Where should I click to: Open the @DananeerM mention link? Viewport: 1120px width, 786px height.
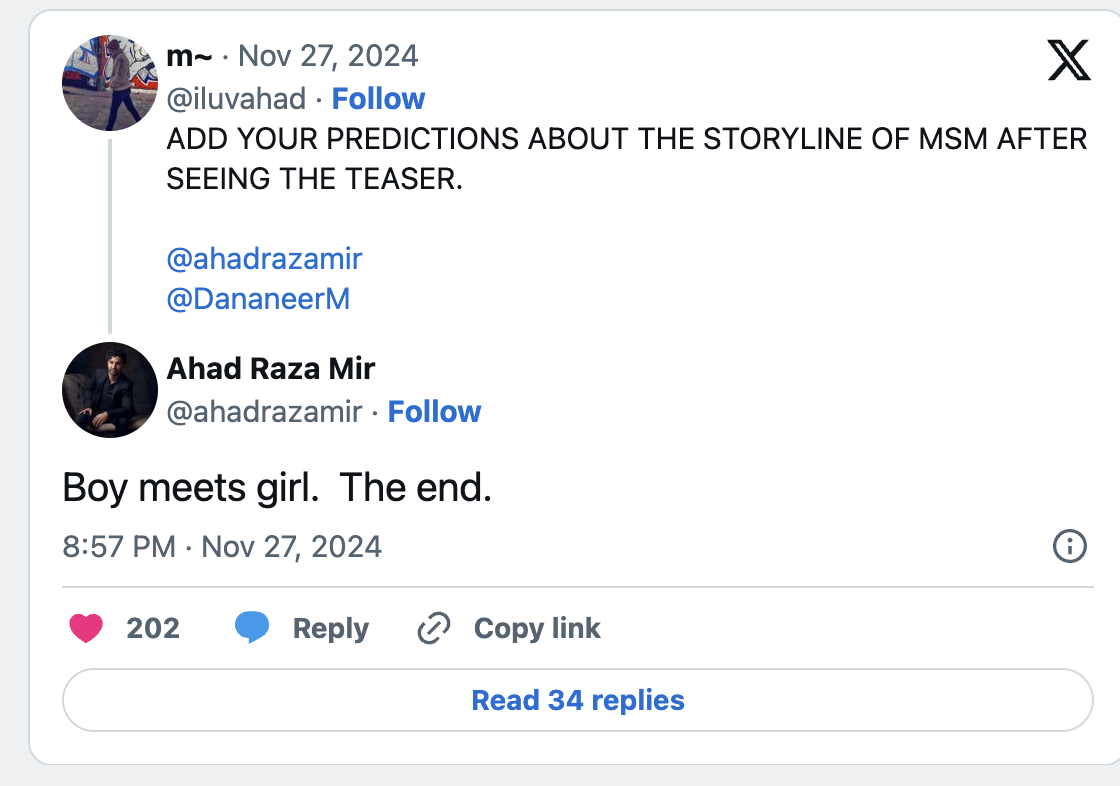click(258, 299)
